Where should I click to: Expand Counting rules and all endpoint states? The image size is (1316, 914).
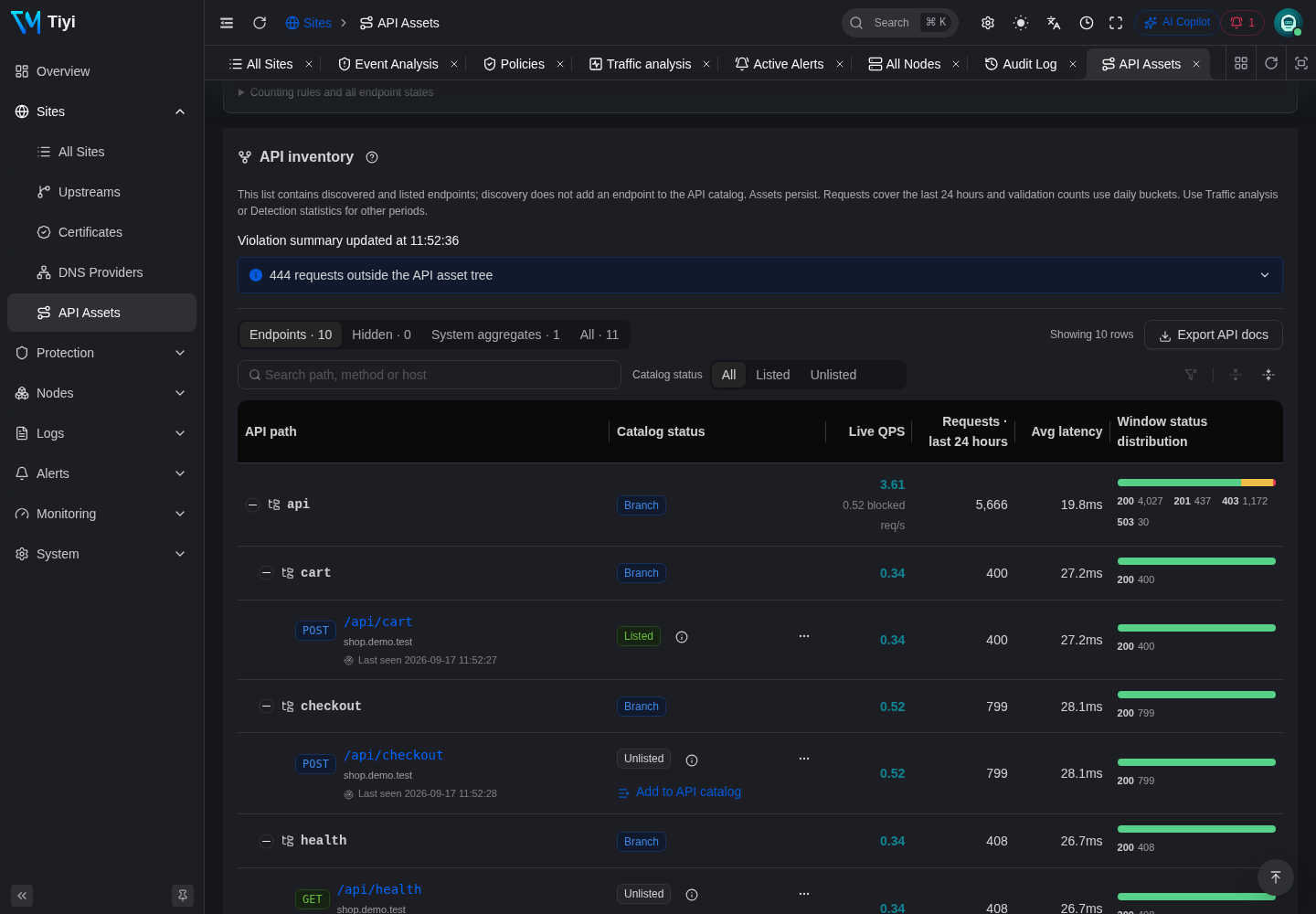tap(335, 92)
